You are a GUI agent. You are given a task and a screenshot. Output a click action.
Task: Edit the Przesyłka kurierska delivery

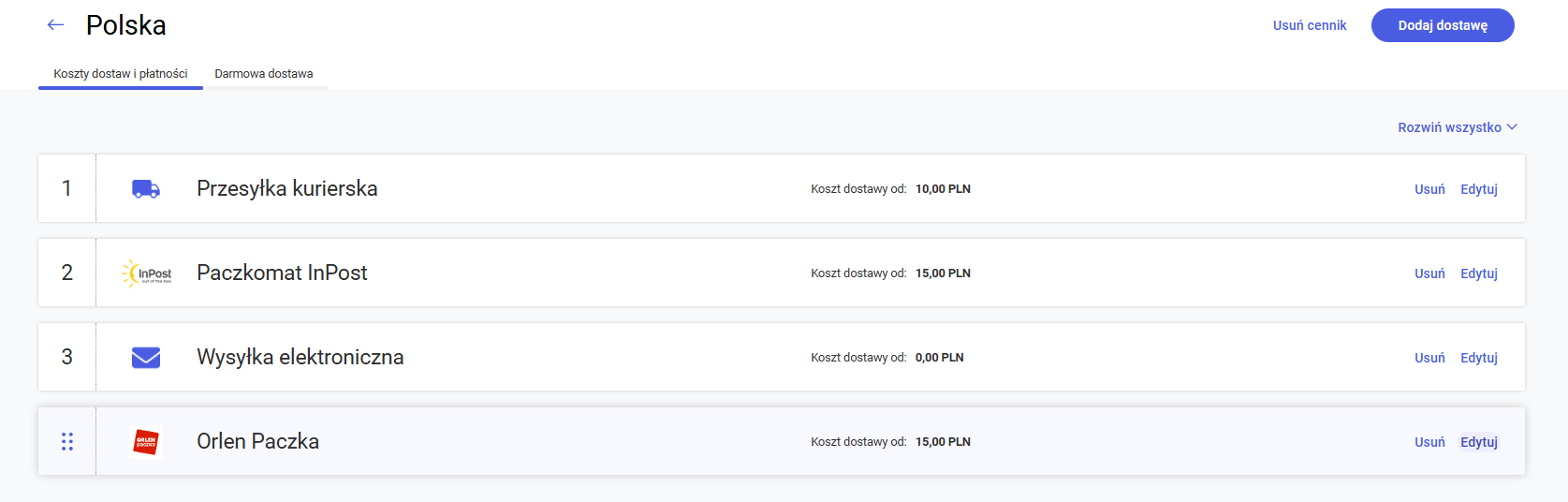pos(1479,189)
